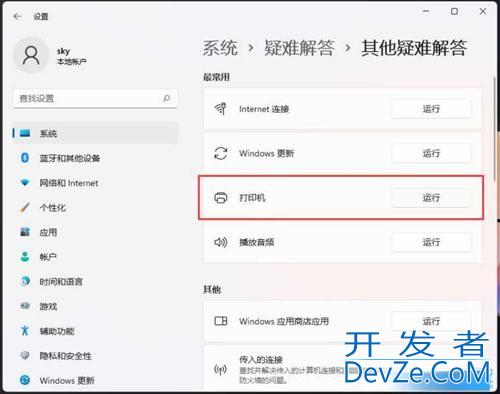Select 网络和 Internet in the sidebar

click(95, 183)
